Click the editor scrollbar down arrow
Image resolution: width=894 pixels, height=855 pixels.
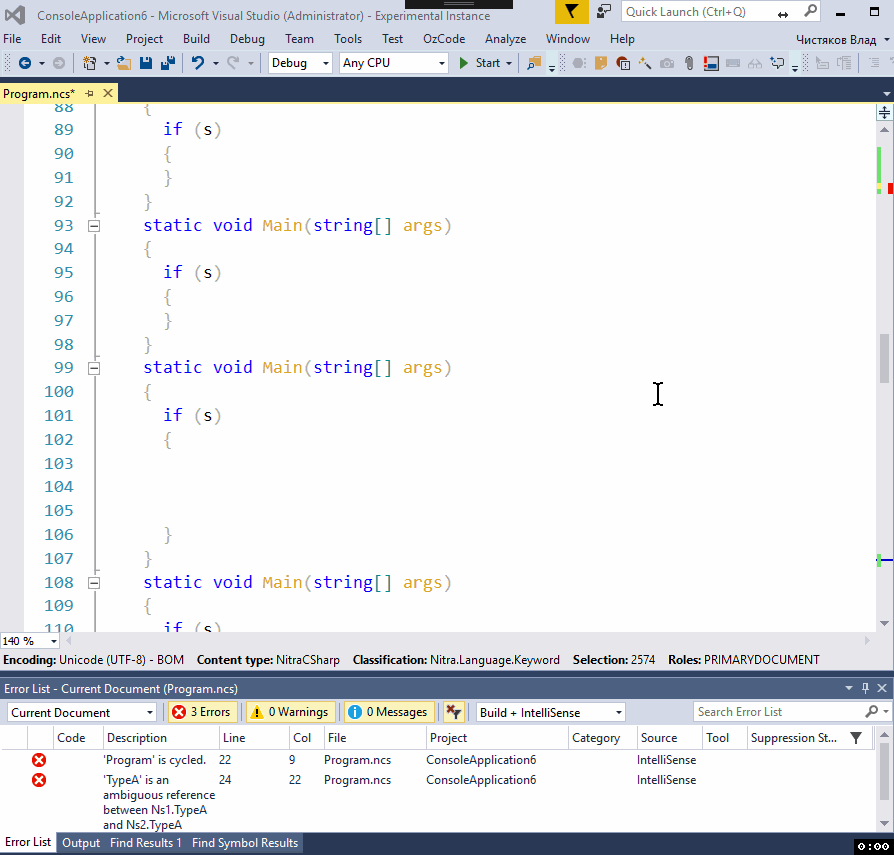tap(884, 623)
